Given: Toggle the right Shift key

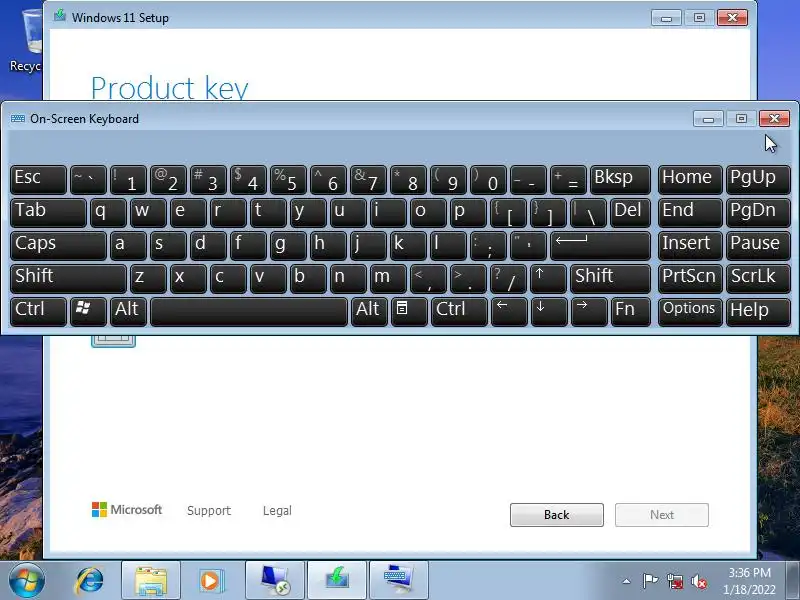Looking at the screenshot, I should [610, 278].
